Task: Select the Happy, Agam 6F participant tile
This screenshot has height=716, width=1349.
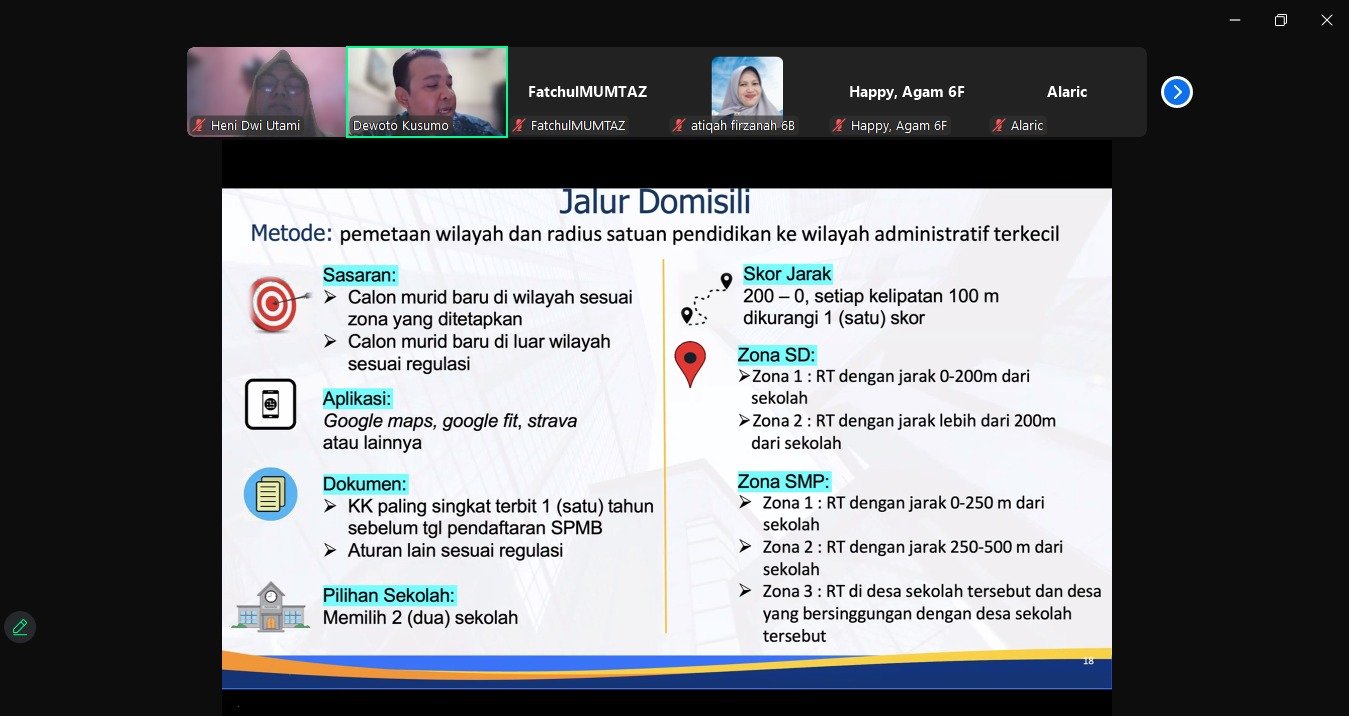Action: pyautogui.click(x=907, y=91)
